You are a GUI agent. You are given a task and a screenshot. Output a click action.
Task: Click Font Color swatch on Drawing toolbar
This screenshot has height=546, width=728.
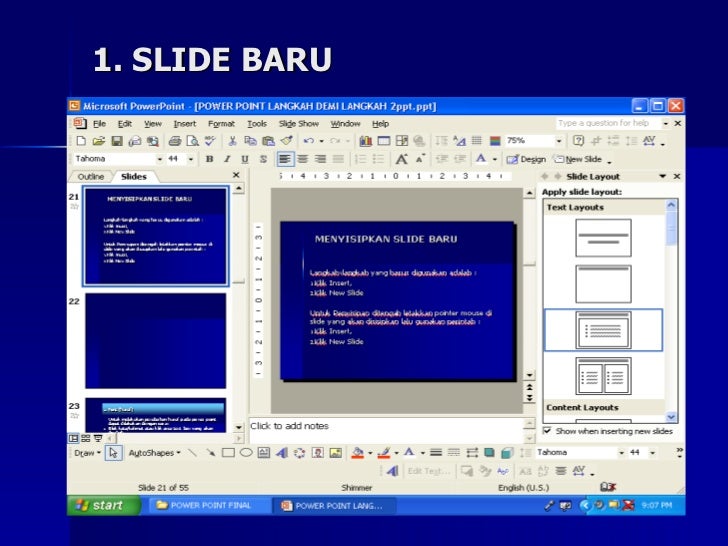409,453
